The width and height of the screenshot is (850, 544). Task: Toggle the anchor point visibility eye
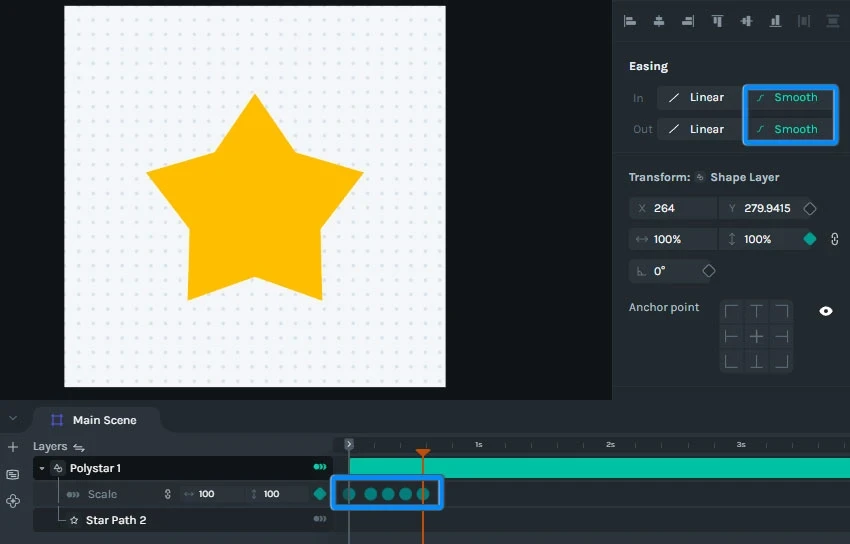[826, 311]
